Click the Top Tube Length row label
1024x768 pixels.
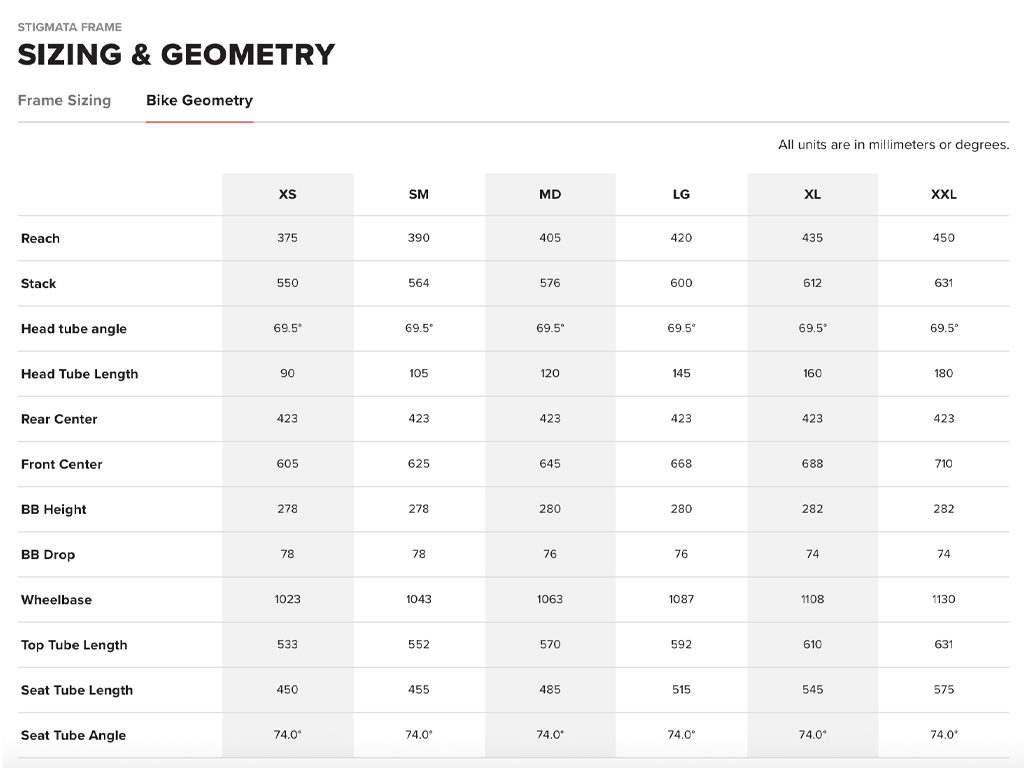pyautogui.click(x=74, y=645)
